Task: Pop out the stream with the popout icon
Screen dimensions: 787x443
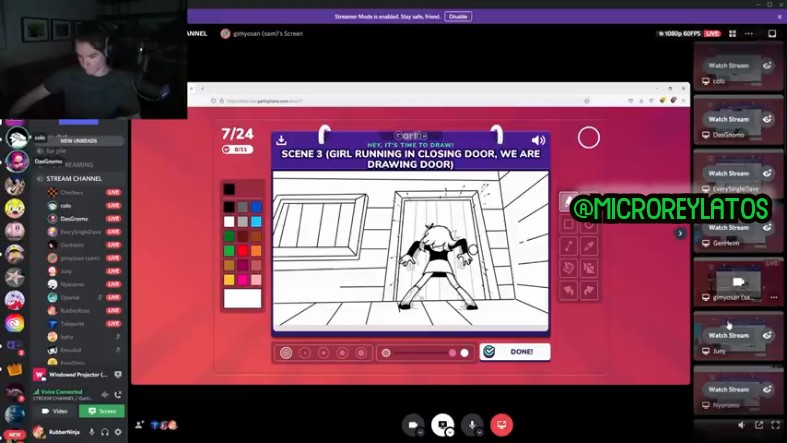Action: click(x=759, y=425)
